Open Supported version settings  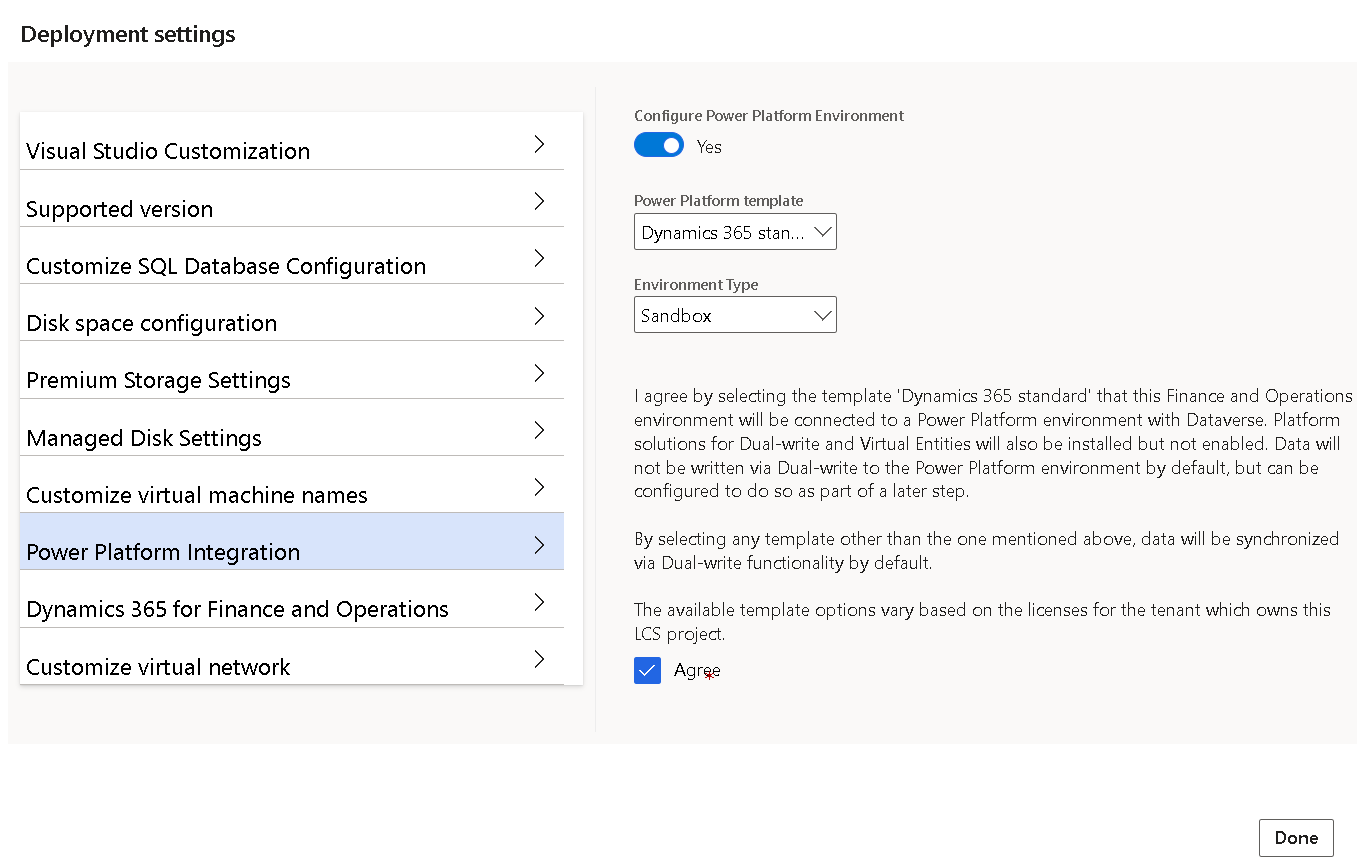point(291,199)
